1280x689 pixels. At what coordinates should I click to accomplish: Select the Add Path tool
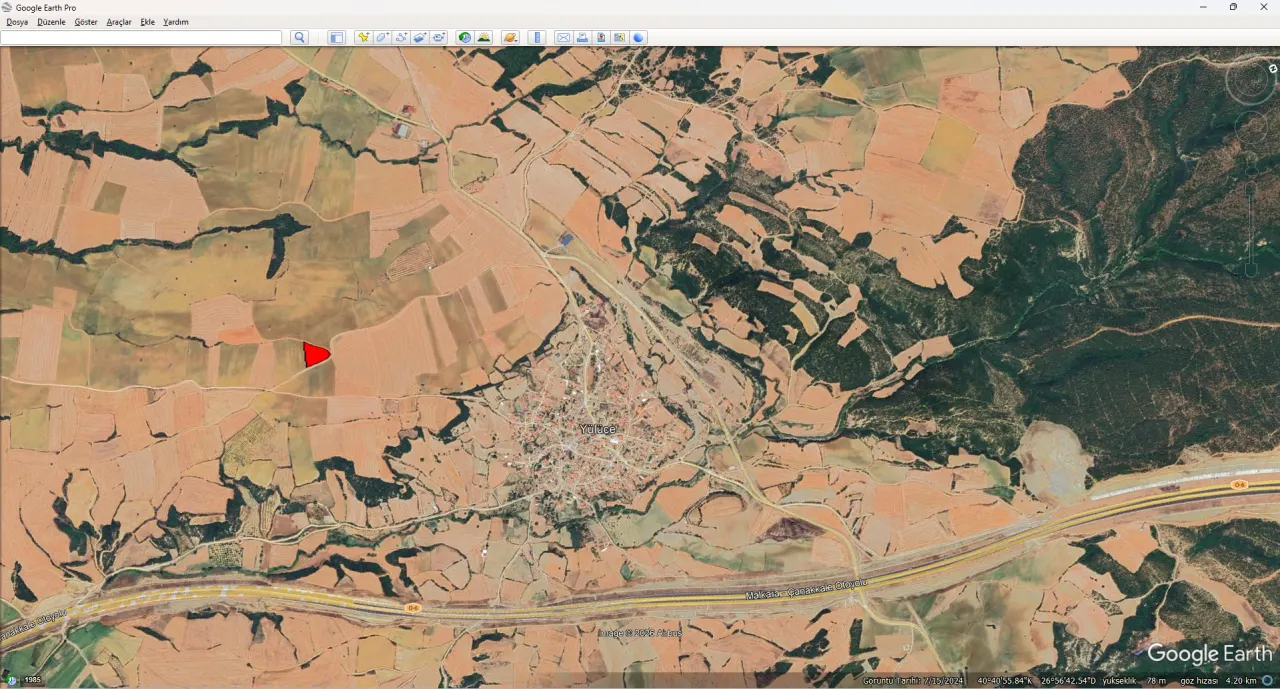point(401,37)
